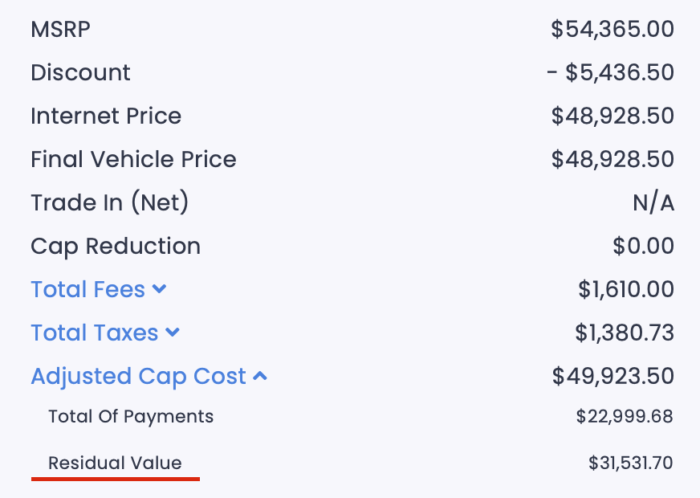Screen dimensions: 700x498
Task: Click the Total Of Payments label
Action: tap(131, 416)
